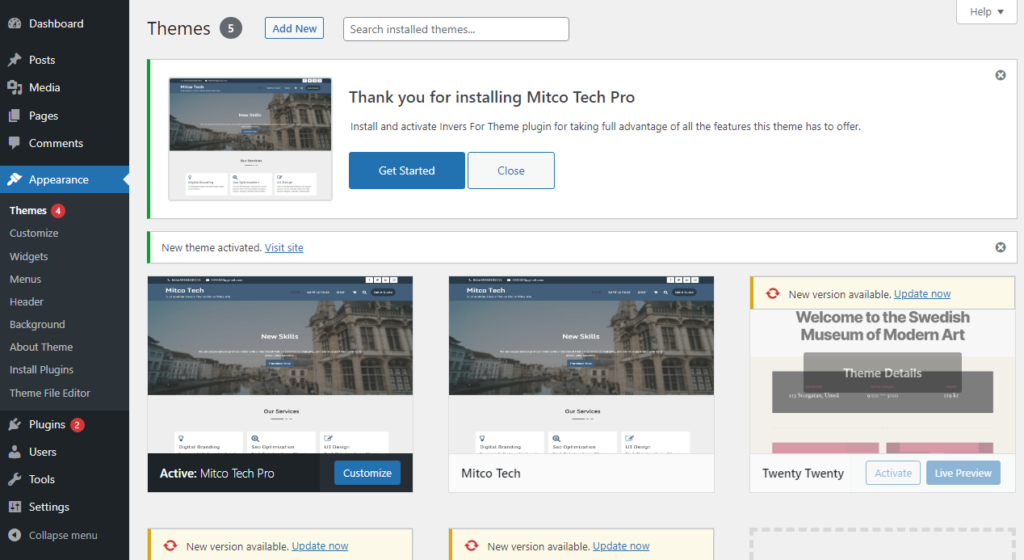The width and height of the screenshot is (1024, 560).
Task: Open Theme Details for Twenty Twenty
Action: (x=882, y=373)
